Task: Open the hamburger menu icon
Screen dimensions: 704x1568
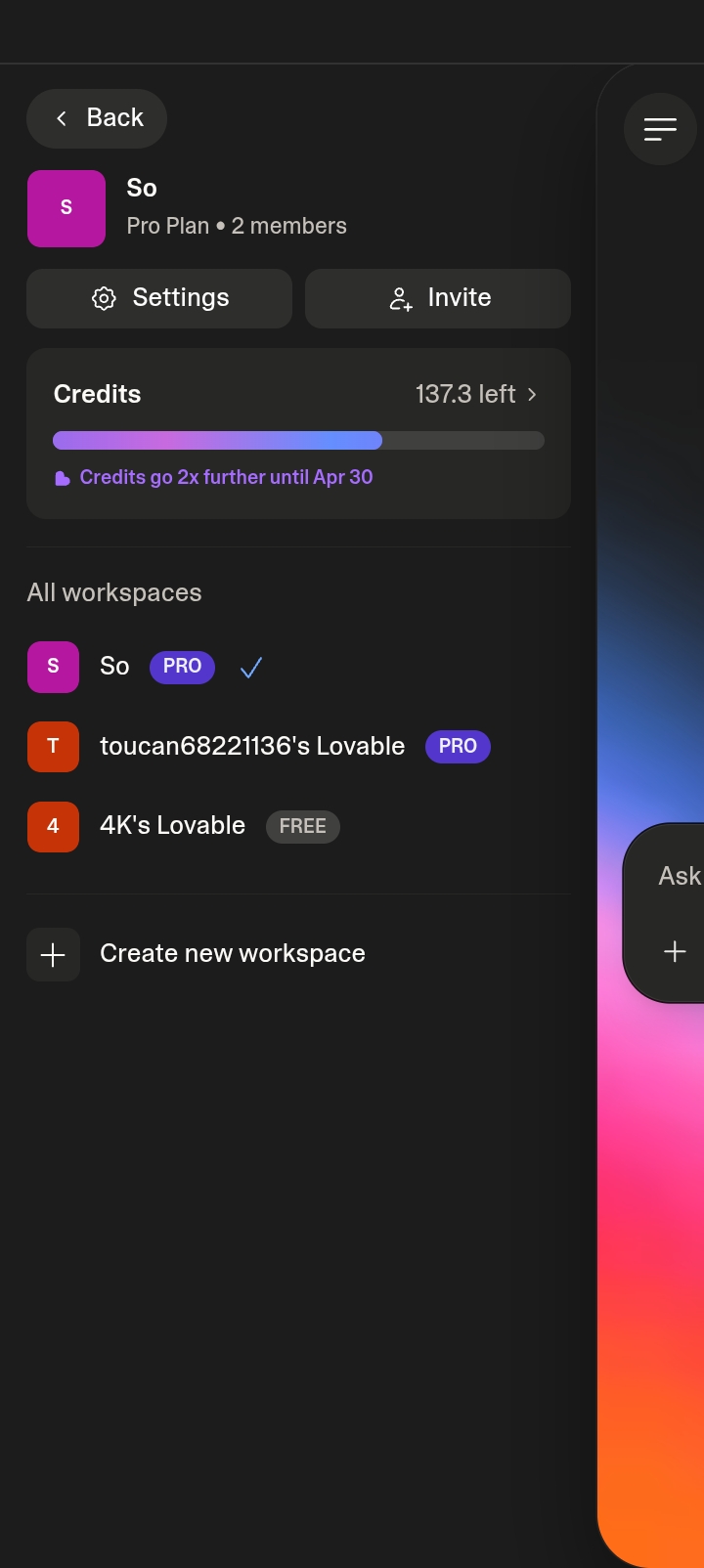Action: [x=660, y=129]
